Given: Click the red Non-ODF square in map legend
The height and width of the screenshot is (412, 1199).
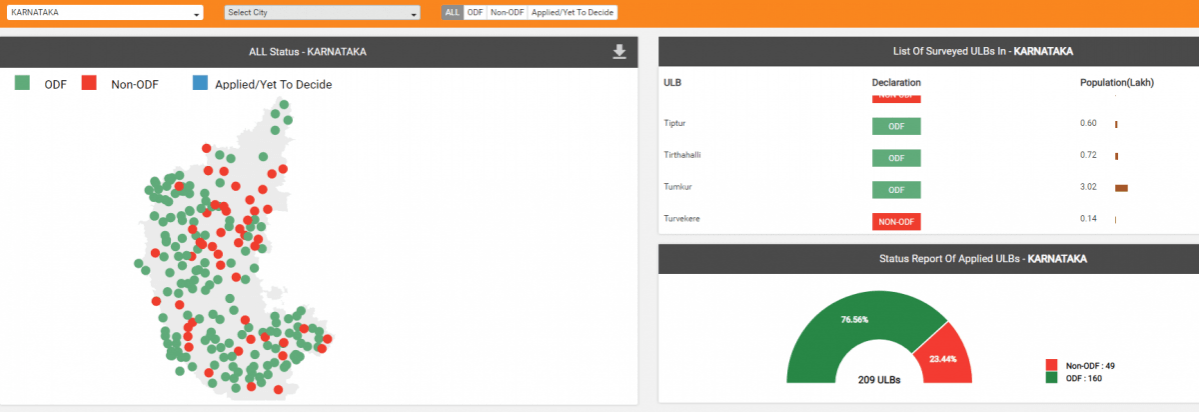Looking at the screenshot, I should (89, 84).
